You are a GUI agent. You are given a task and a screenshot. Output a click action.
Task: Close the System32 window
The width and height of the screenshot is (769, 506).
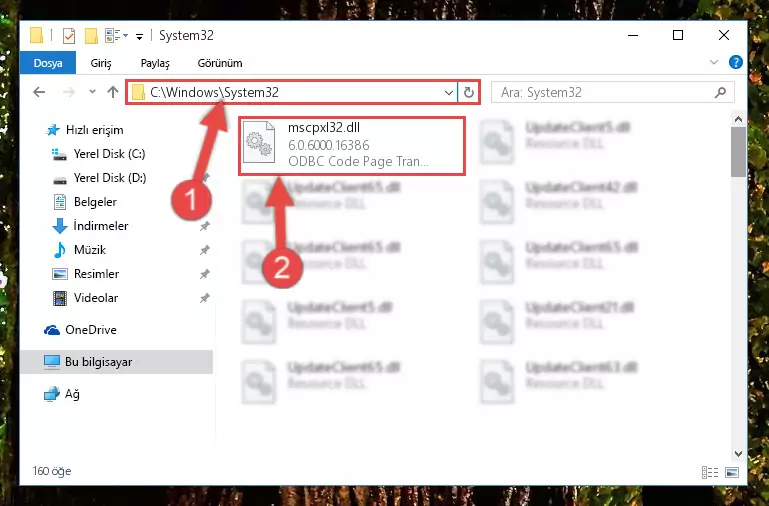[723, 35]
